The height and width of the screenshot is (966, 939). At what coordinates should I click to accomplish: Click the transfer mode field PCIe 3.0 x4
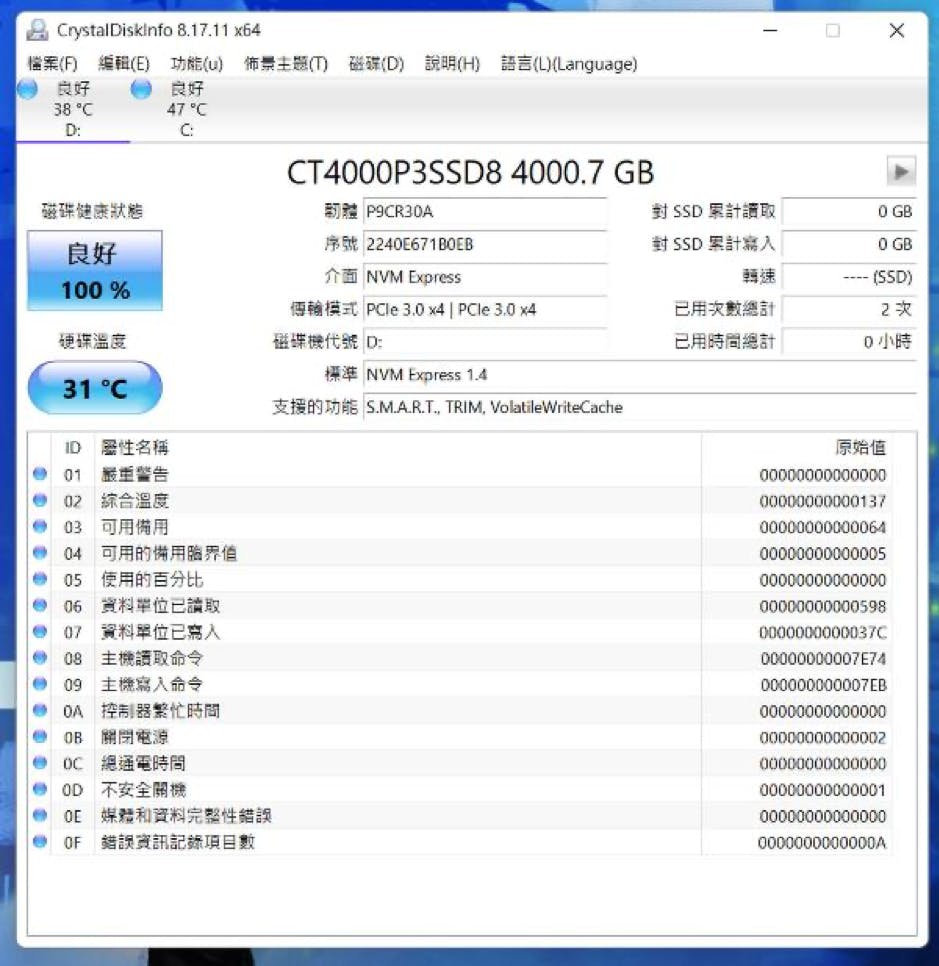(485, 309)
